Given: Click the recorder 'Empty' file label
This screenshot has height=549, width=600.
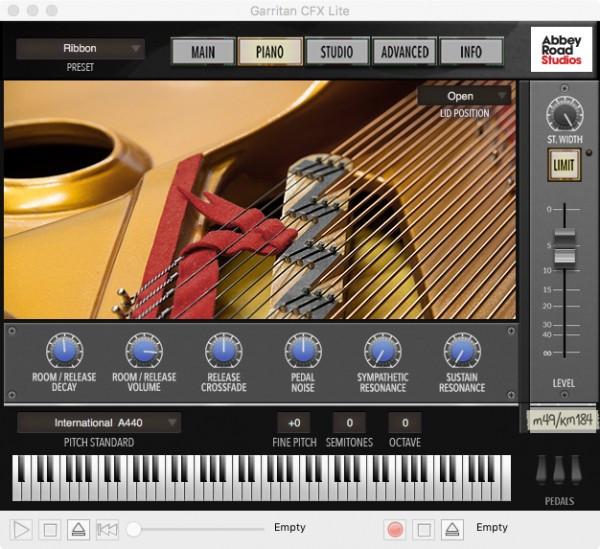Looking at the screenshot, I should point(492,528).
